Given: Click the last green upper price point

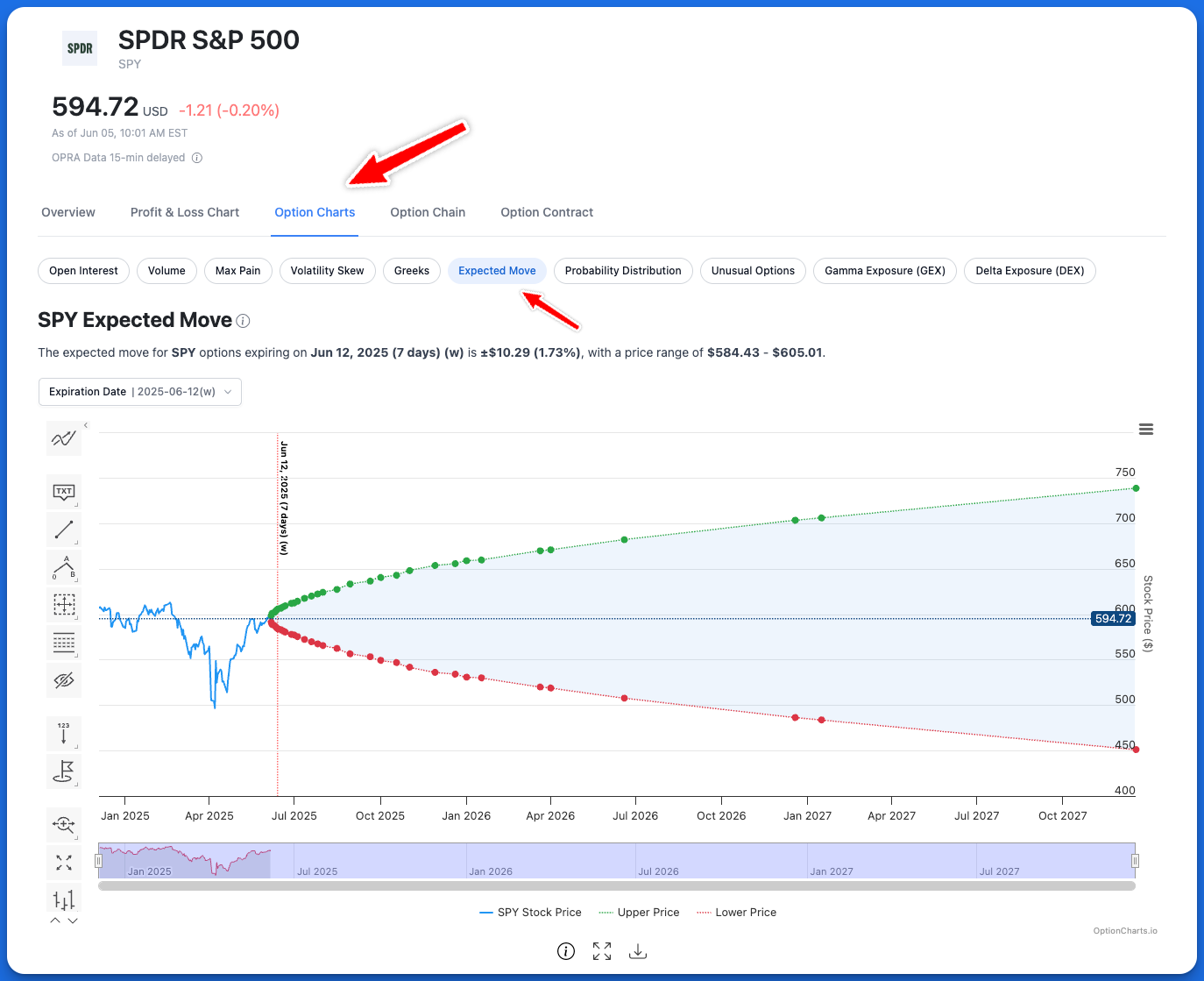Looking at the screenshot, I should pyautogui.click(x=1136, y=488).
